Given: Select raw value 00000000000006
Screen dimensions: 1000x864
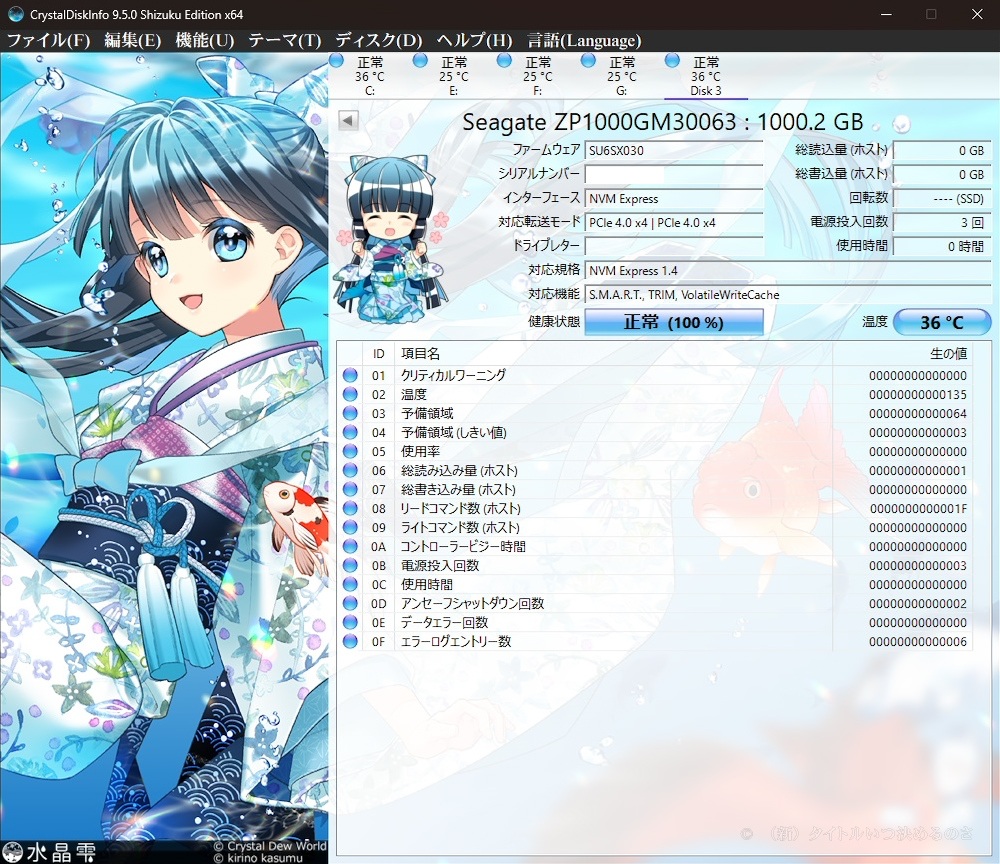Looking at the screenshot, I should [918, 642].
